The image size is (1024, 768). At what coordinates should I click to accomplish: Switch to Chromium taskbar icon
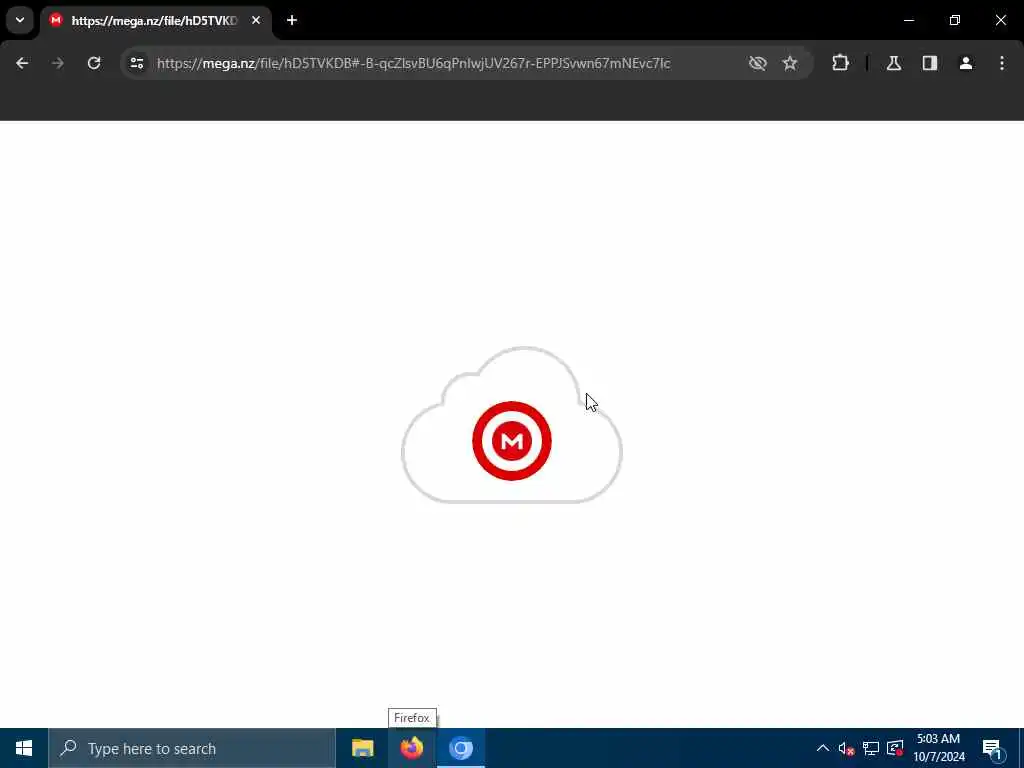tap(461, 748)
